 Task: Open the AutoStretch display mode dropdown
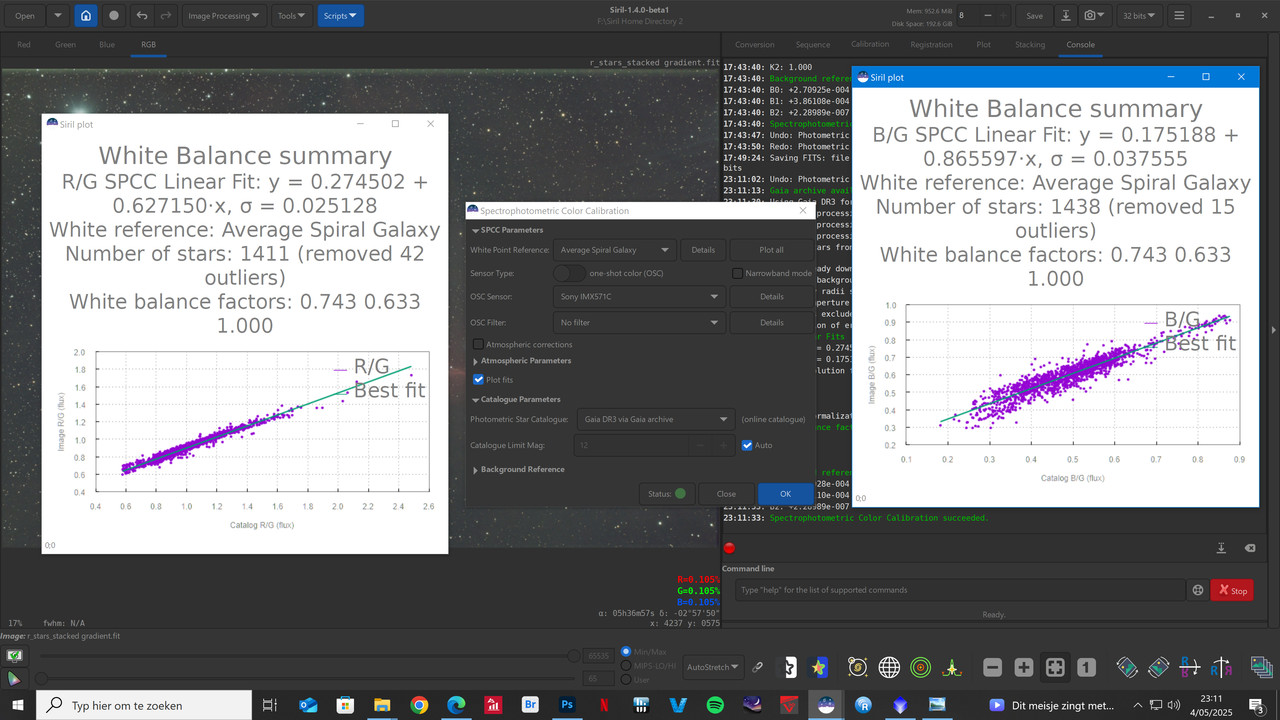tap(714, 667)
